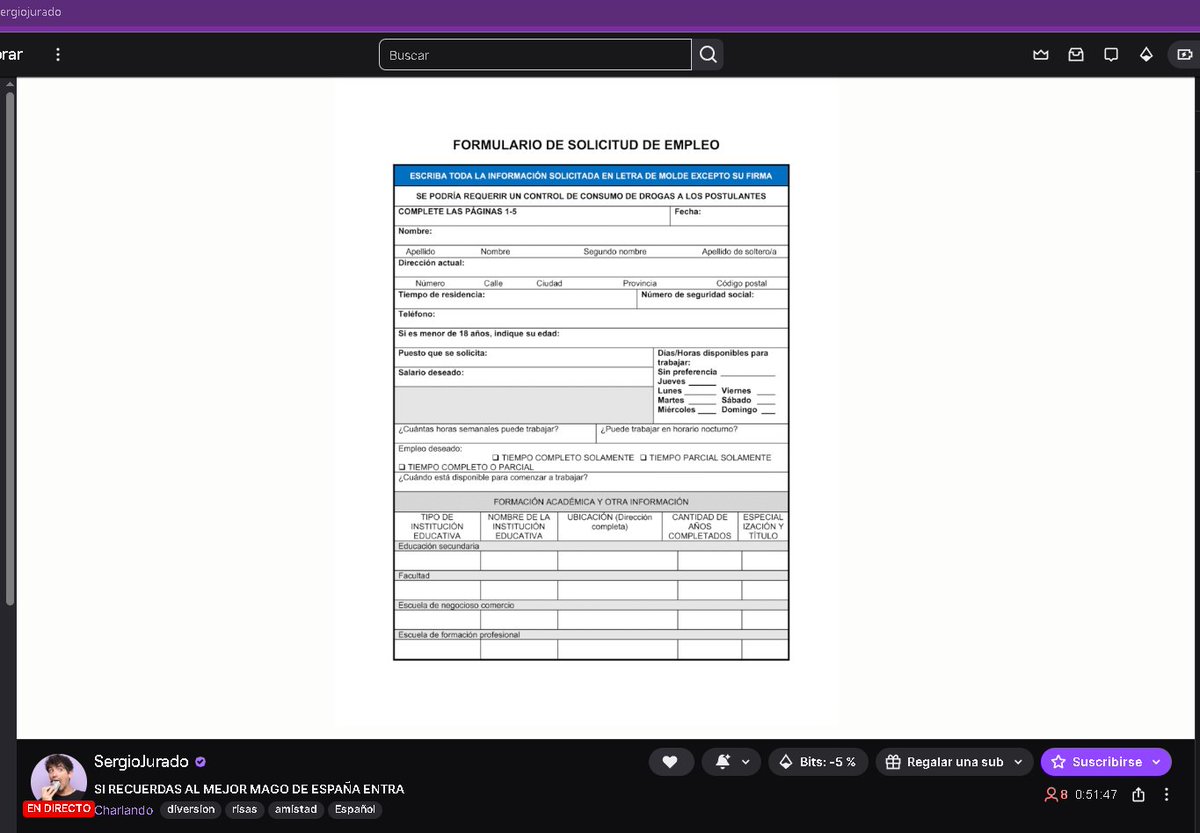1200x833 pixels.
Task: Click the Salario deseado: field
Action: (524, 377)
